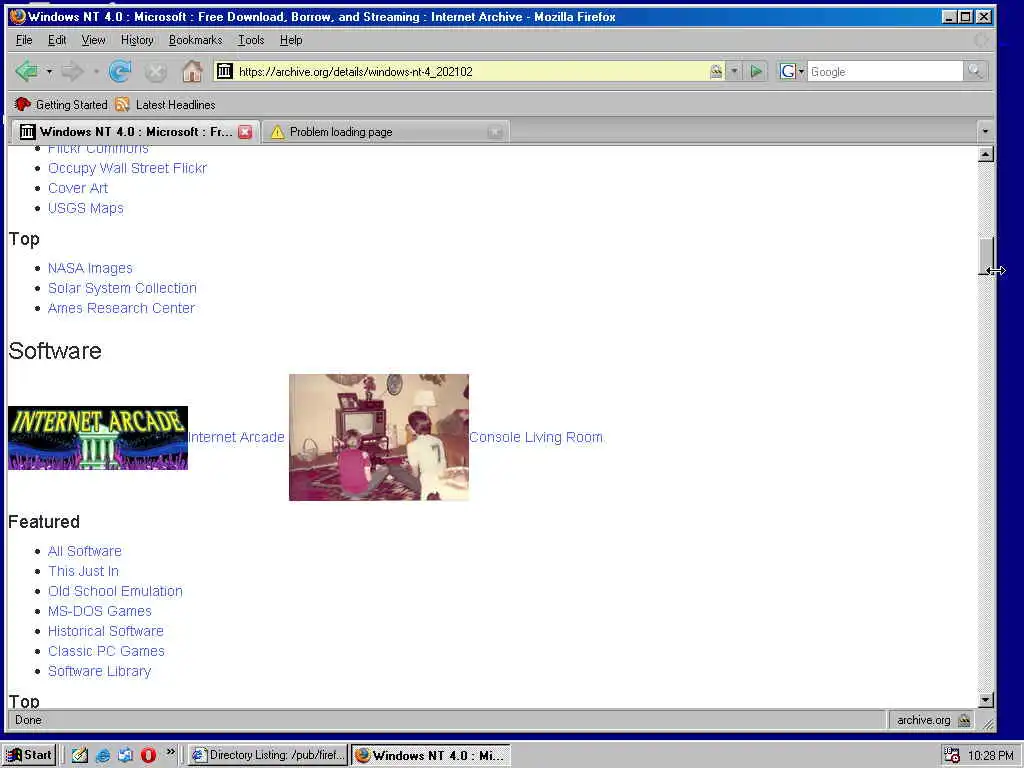The width and height of the screenshot is (1024, 768).
Task: Open the Help menu
Action: 291,40
